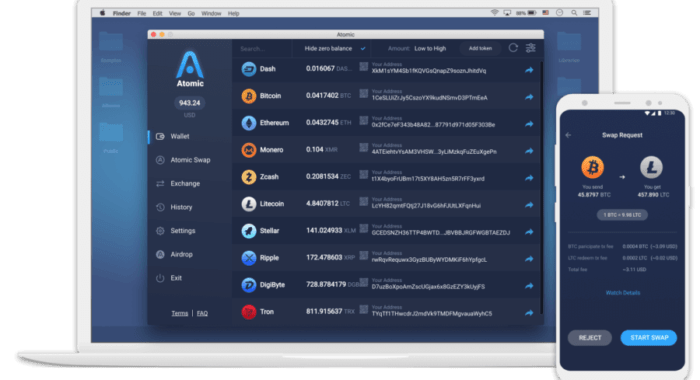This screenshot has width=700, height=380.
Task: Click the Atomic logo in sidebar
Action: tap(190, 69)
